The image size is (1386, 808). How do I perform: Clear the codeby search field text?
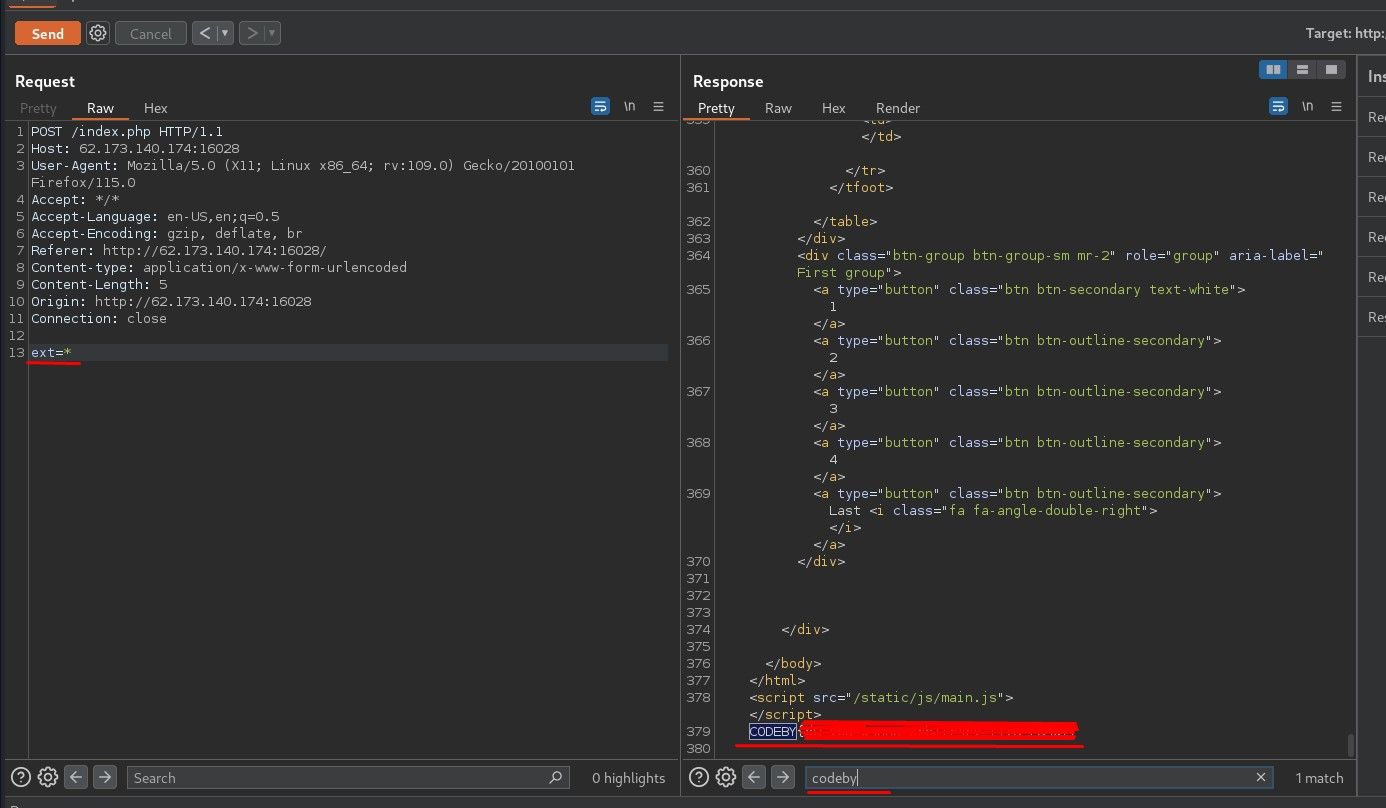1261,777
